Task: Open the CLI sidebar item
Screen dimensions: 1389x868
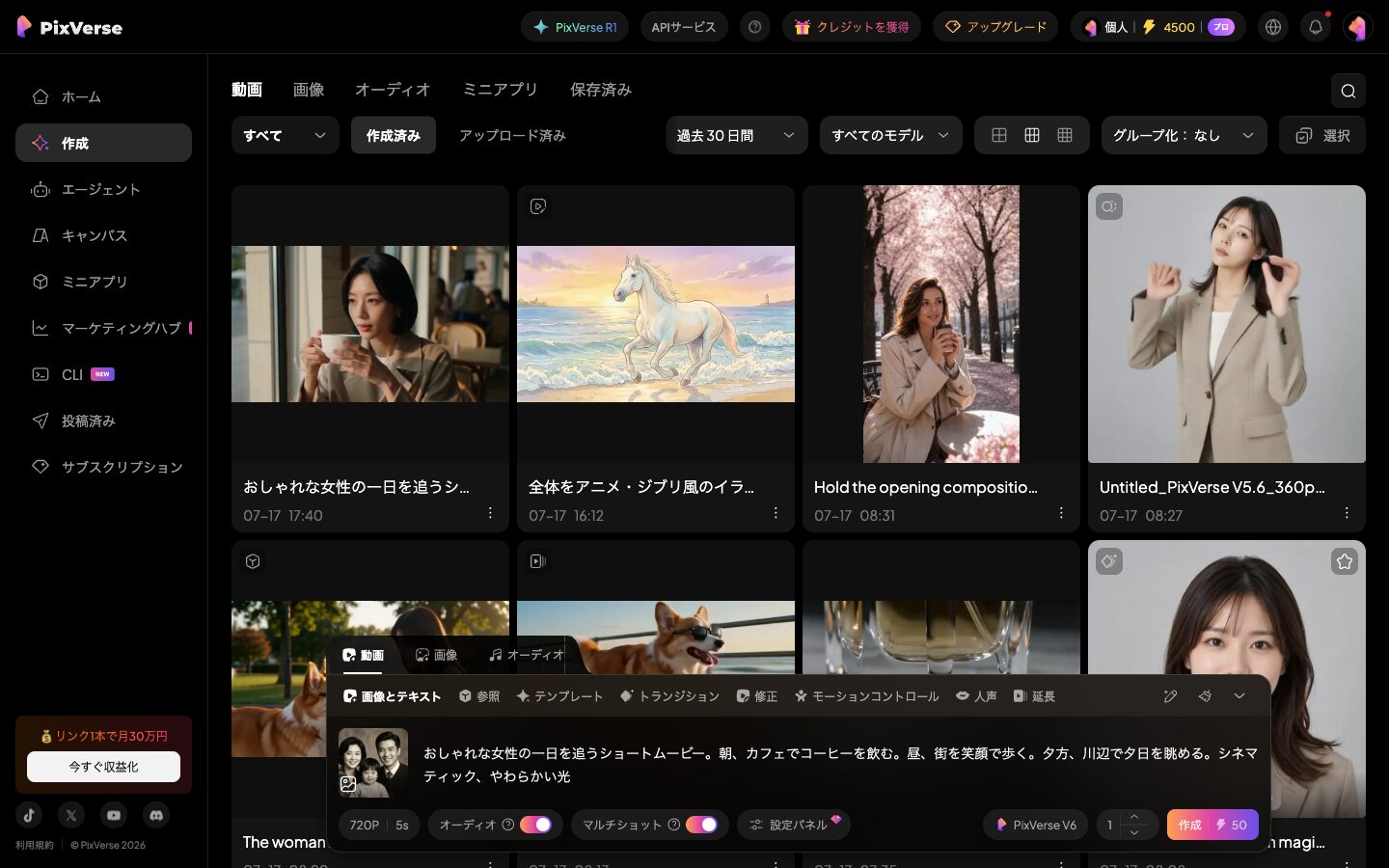Action: (103, 374)
